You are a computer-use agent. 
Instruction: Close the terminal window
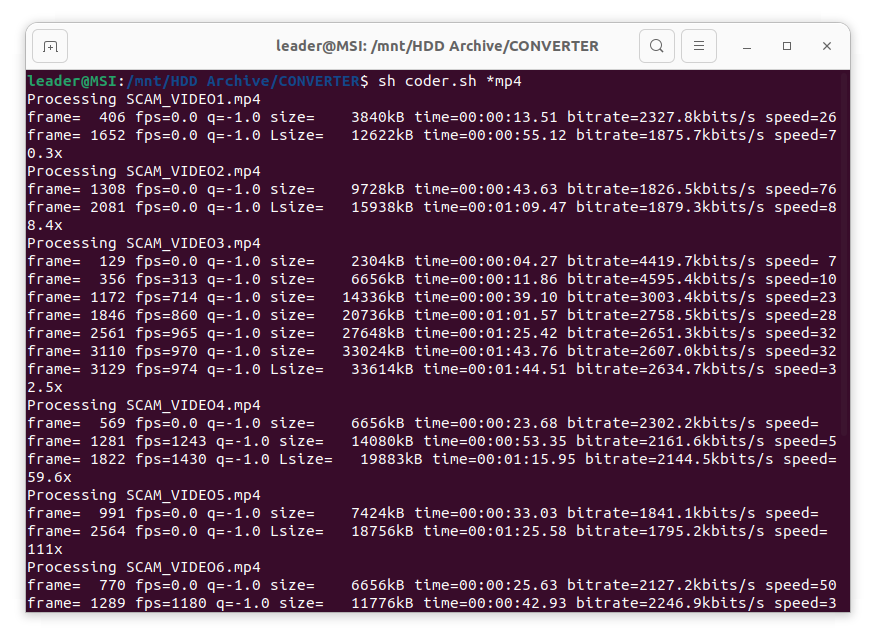point(827,46)
